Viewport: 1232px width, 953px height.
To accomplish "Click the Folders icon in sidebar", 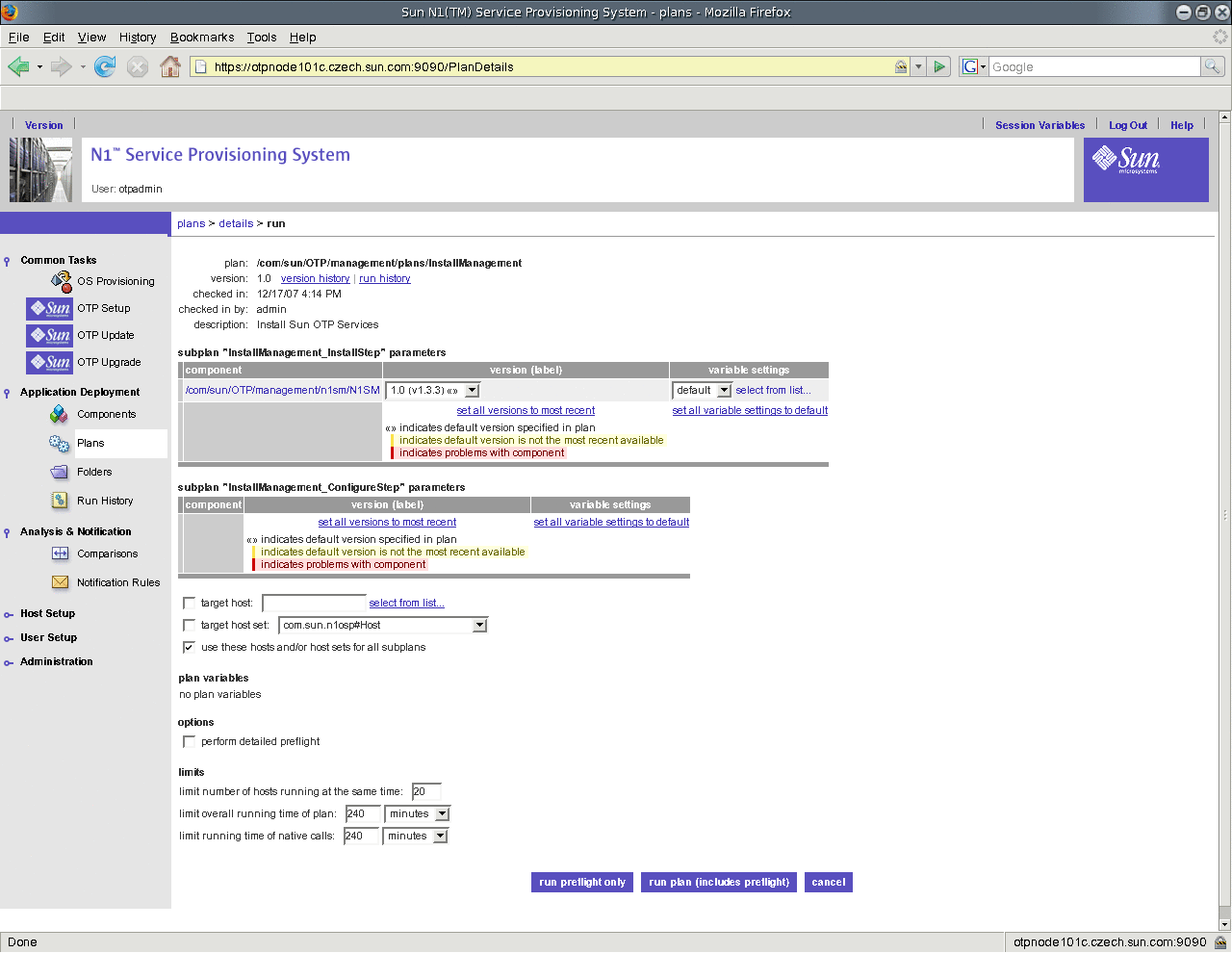I will coord(60,472).
